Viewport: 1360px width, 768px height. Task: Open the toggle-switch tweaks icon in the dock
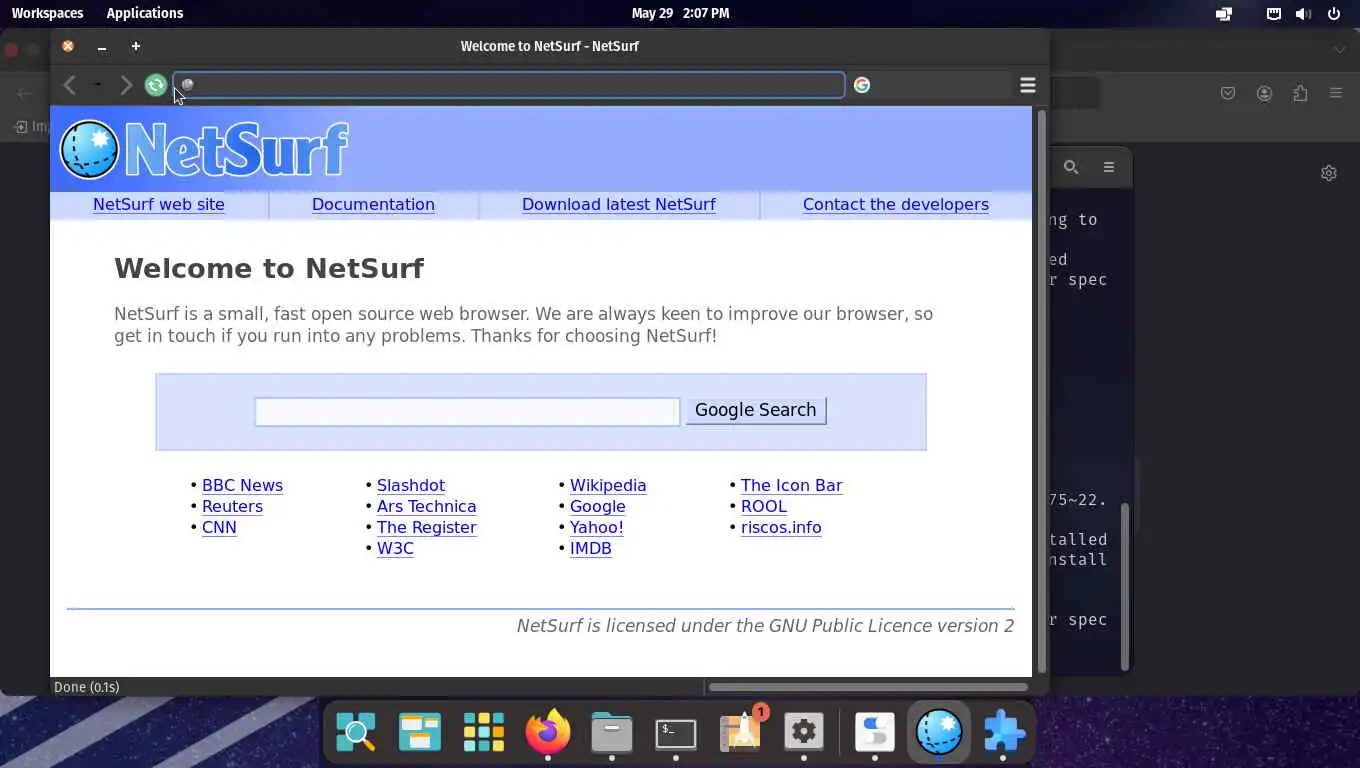875,733
